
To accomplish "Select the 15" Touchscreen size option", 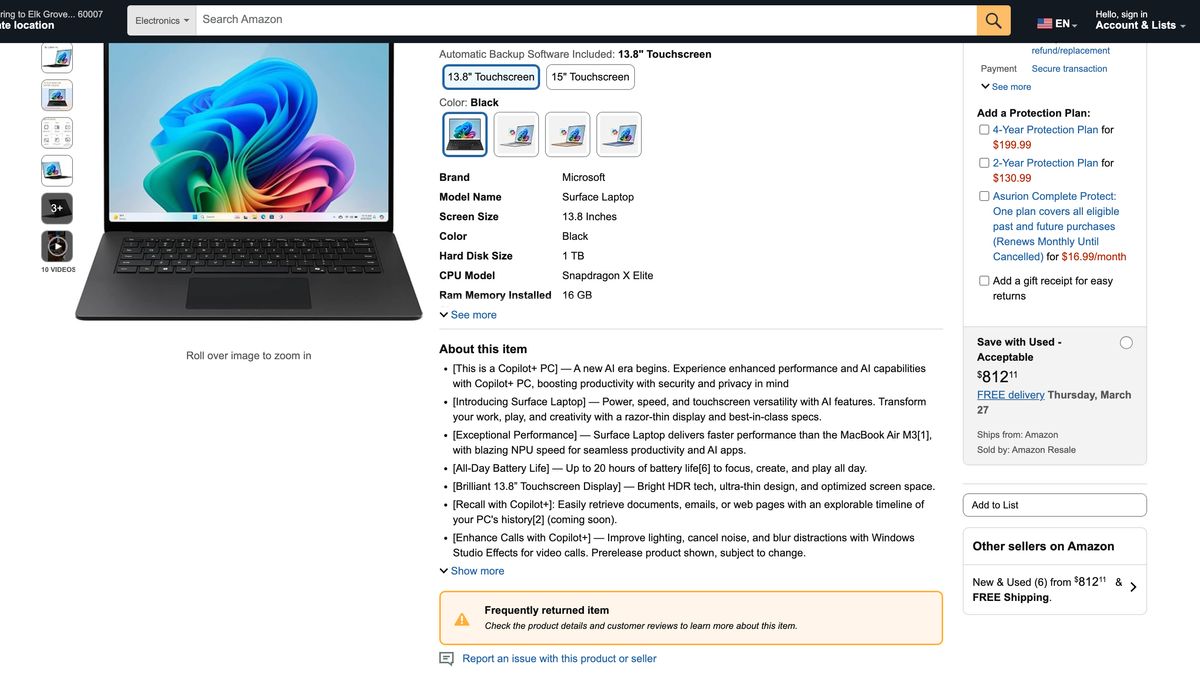I will [590, 77].
